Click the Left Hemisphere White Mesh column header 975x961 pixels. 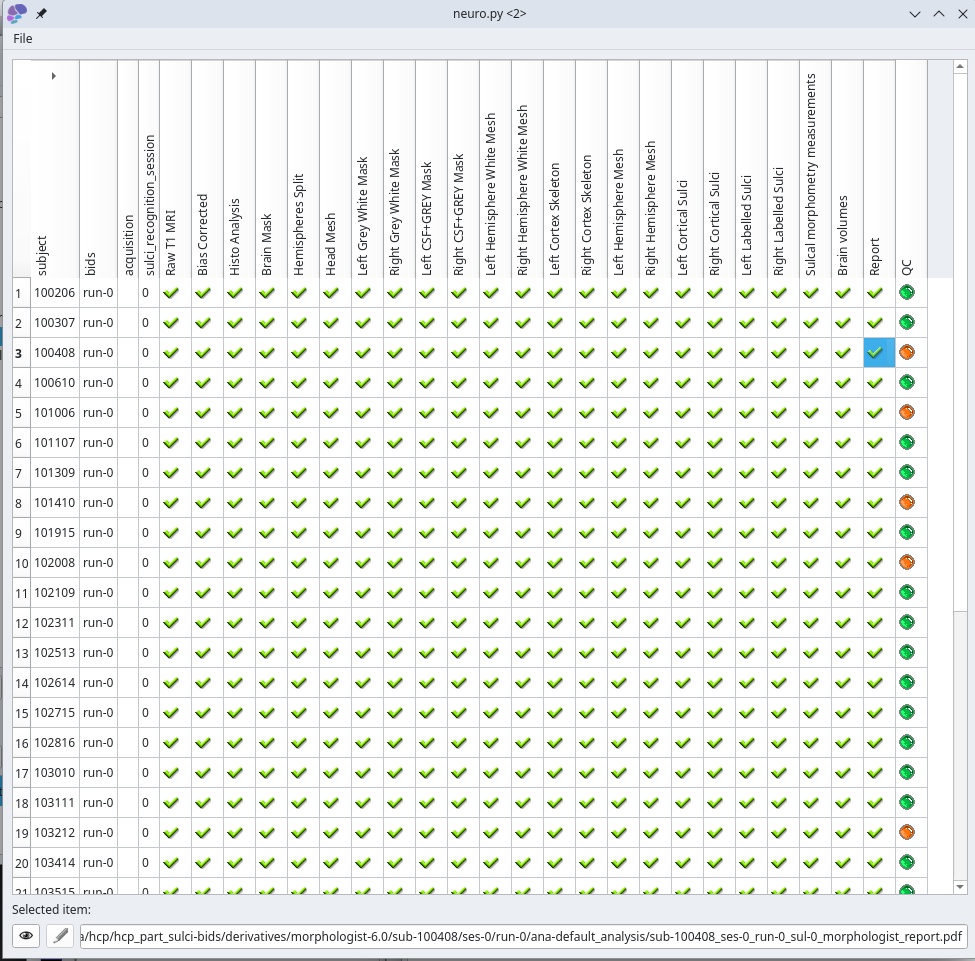(x=495, y=169)
